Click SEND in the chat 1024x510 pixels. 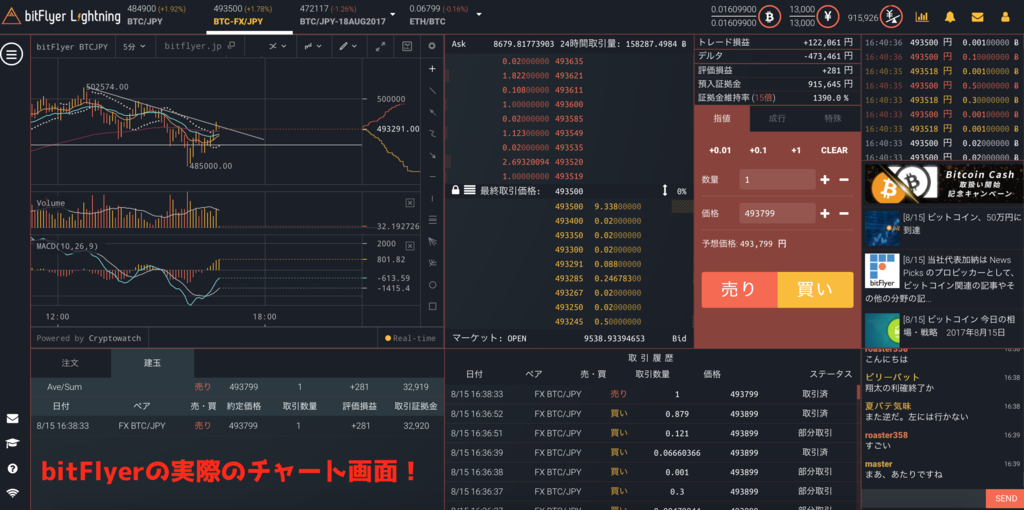coord(1004,499)
